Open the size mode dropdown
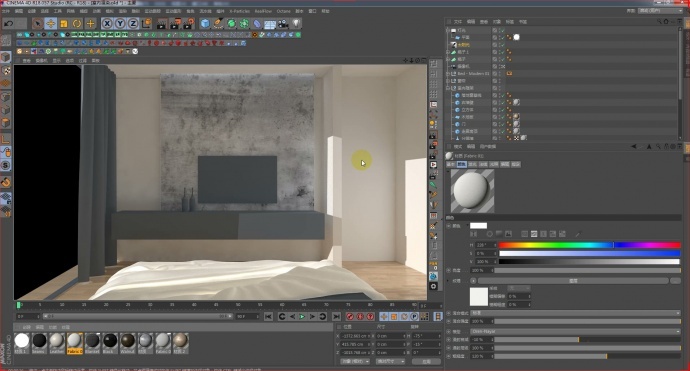 [390, 361]
